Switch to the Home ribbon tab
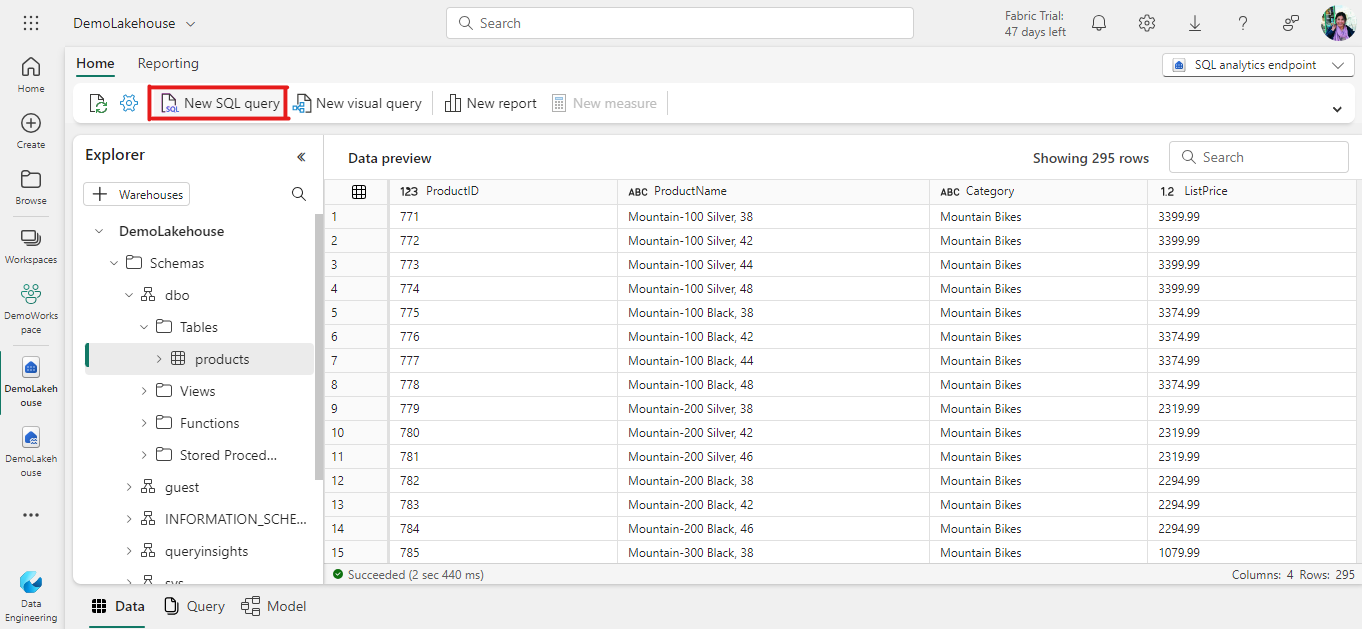 point(96,63)
